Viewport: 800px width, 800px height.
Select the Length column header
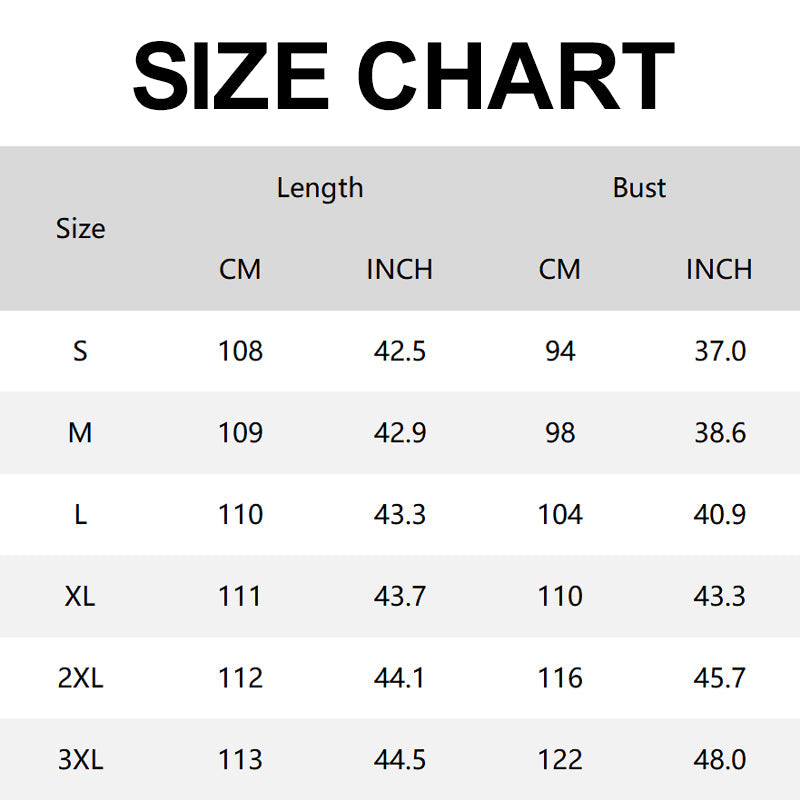pos(320,188)
